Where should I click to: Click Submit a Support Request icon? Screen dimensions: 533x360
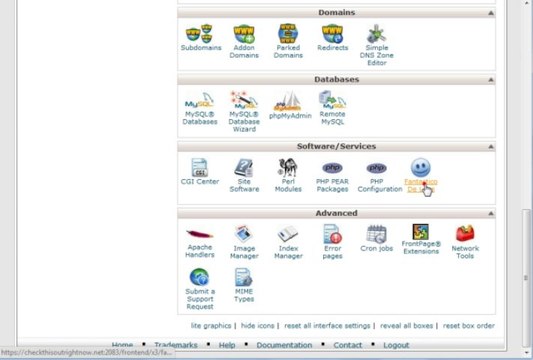199,277
